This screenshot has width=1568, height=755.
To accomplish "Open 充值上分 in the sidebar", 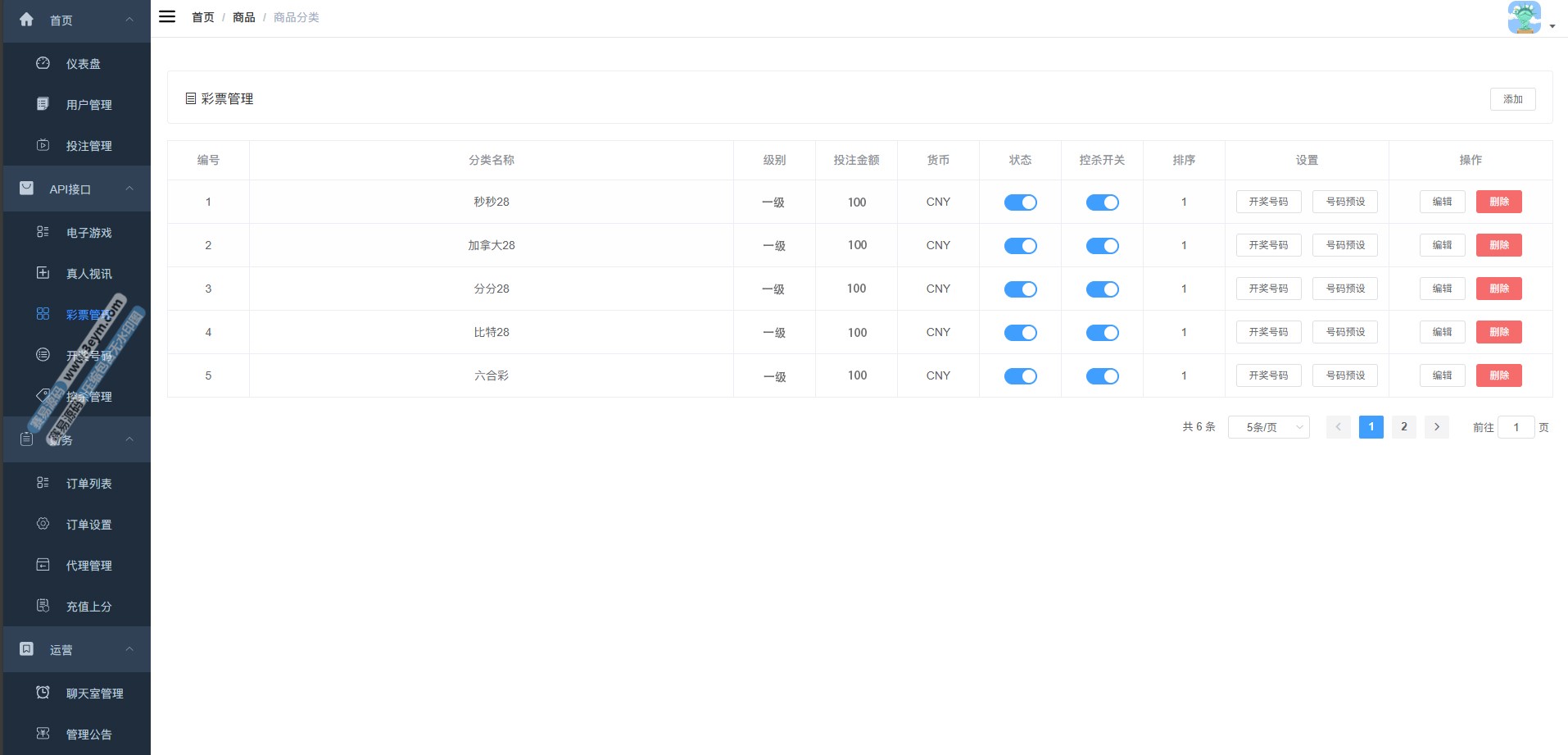I will pos(88,607).
